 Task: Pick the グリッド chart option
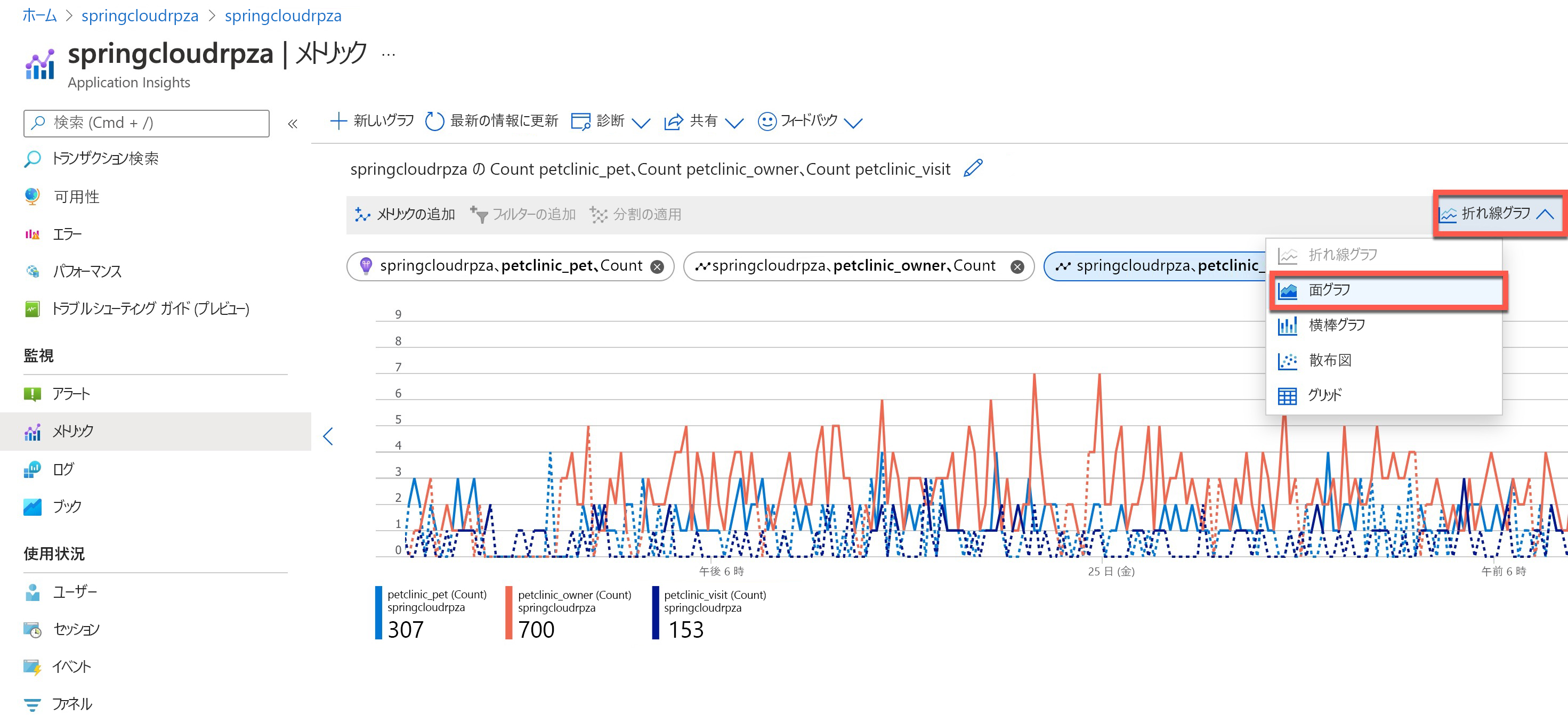pos(1324,395)
